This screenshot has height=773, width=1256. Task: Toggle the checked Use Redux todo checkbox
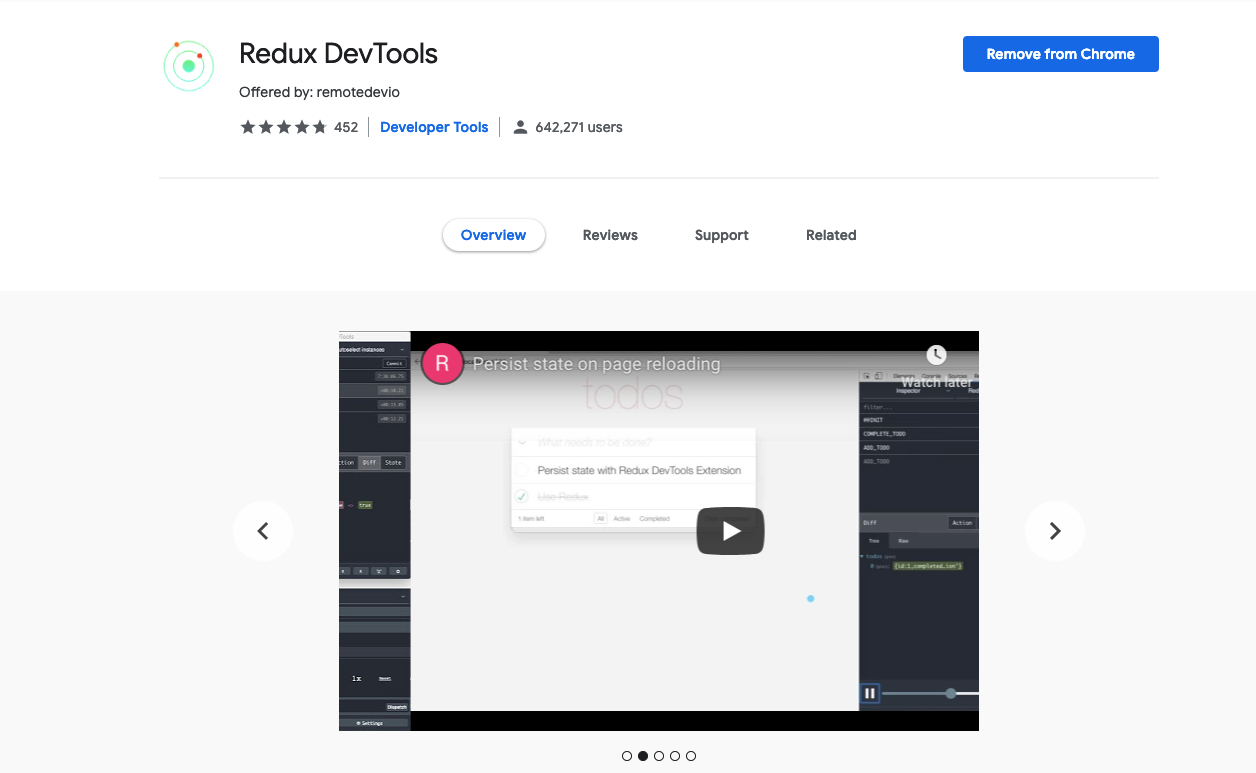point(521,496)
